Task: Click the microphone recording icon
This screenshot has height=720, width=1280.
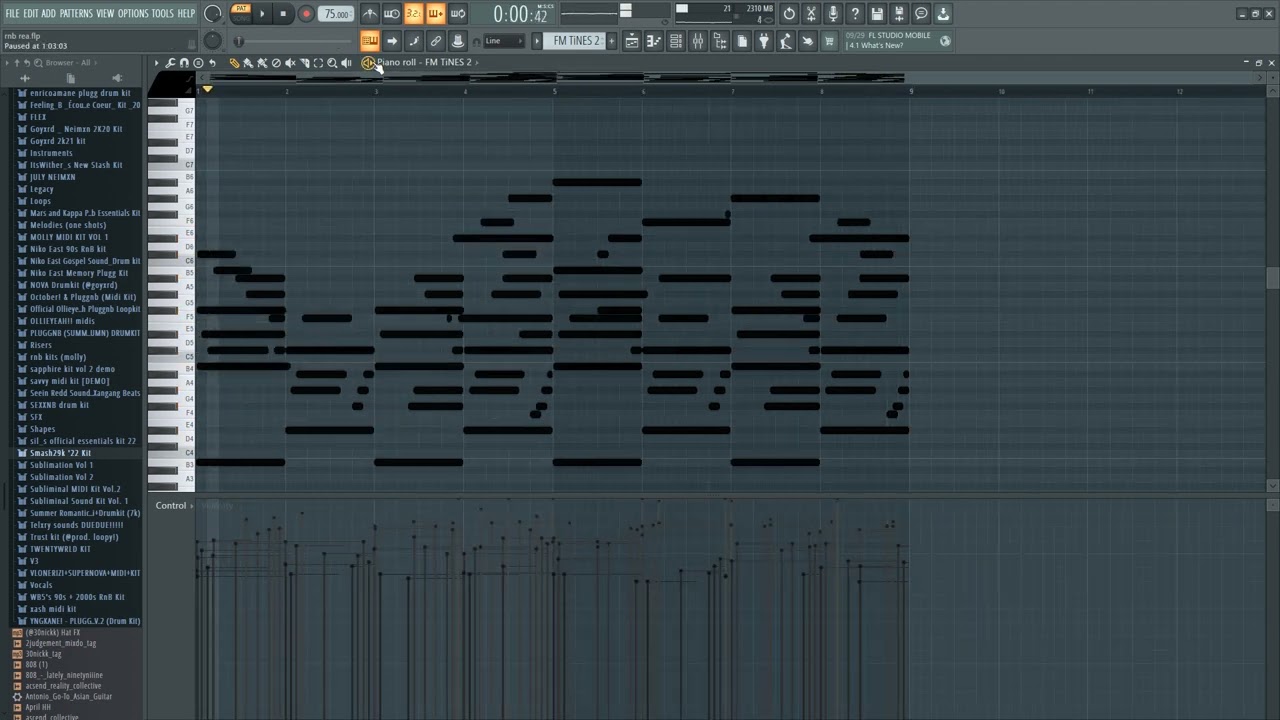Action: [833, 14]
